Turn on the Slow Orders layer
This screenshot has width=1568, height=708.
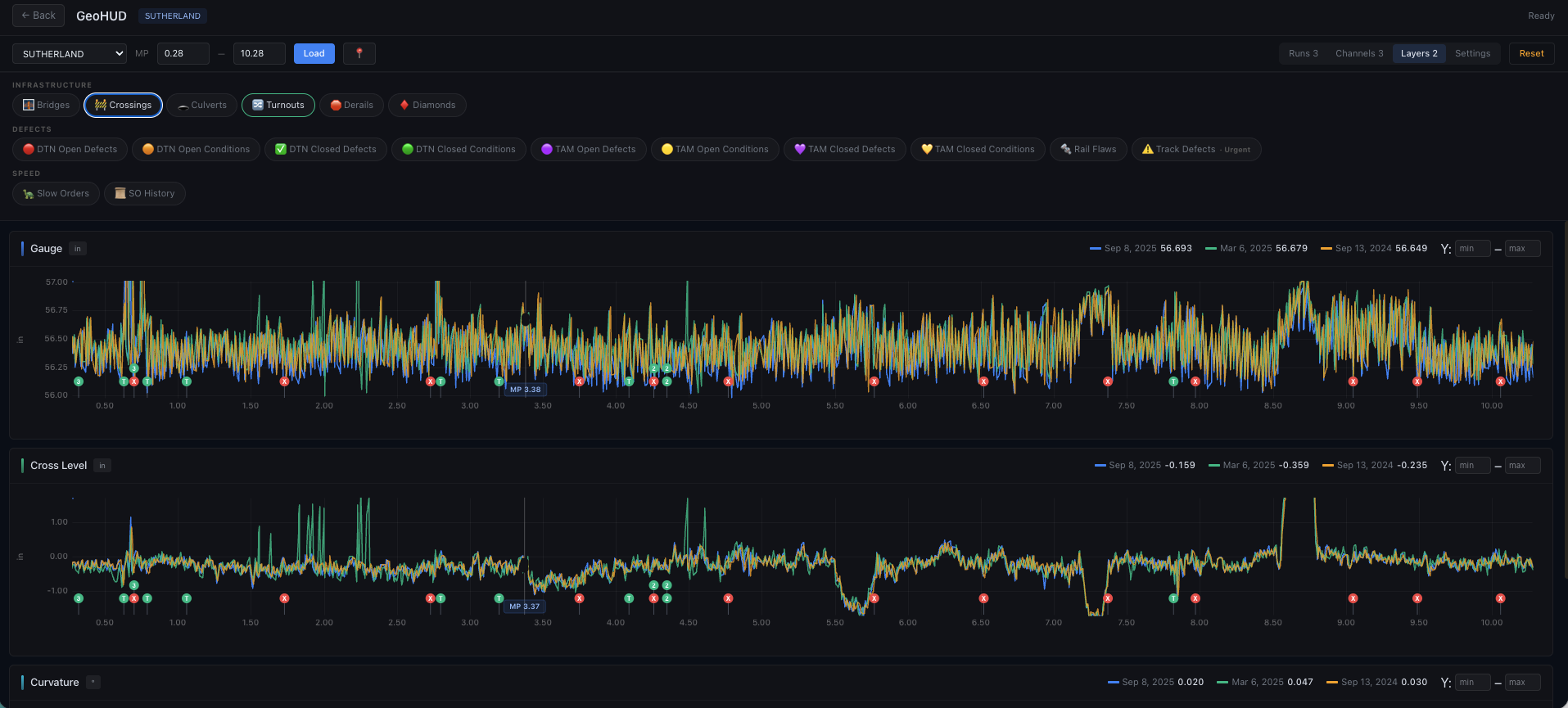click(56, 193)
